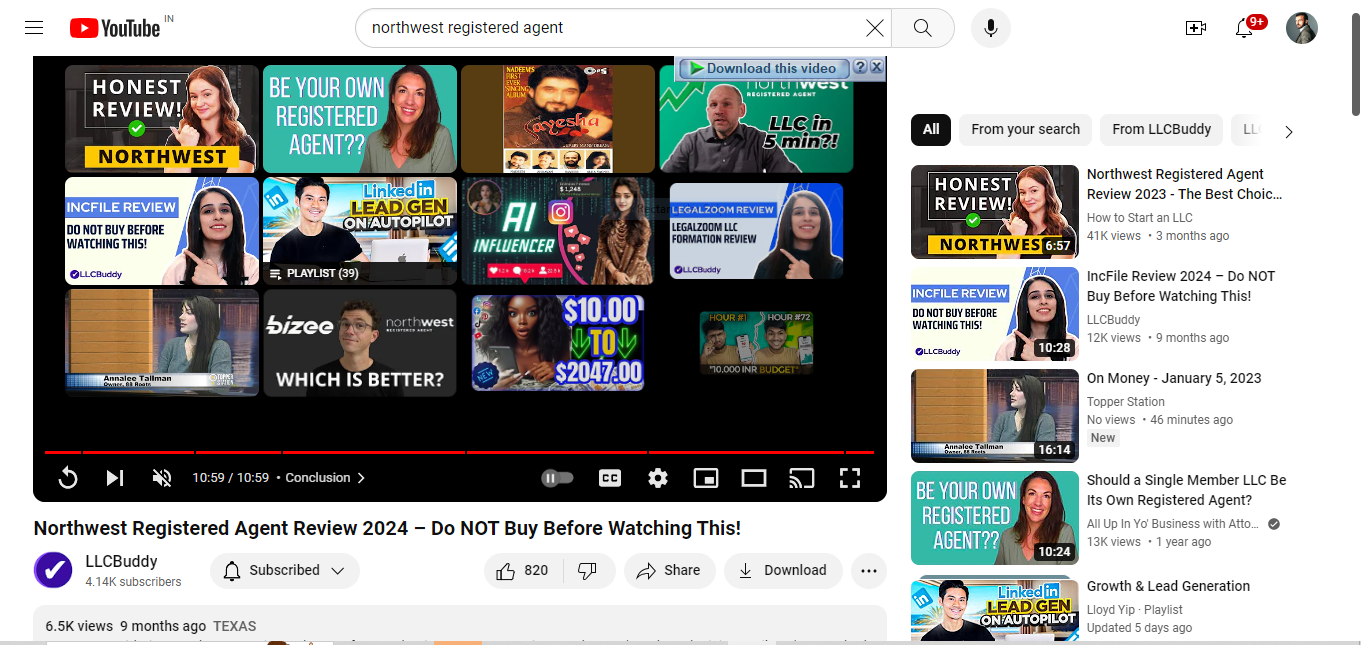Play $10.00 to $2047.00 end-screen video
The height and width of the screenshot is (645, 1361).
[558, 343]
